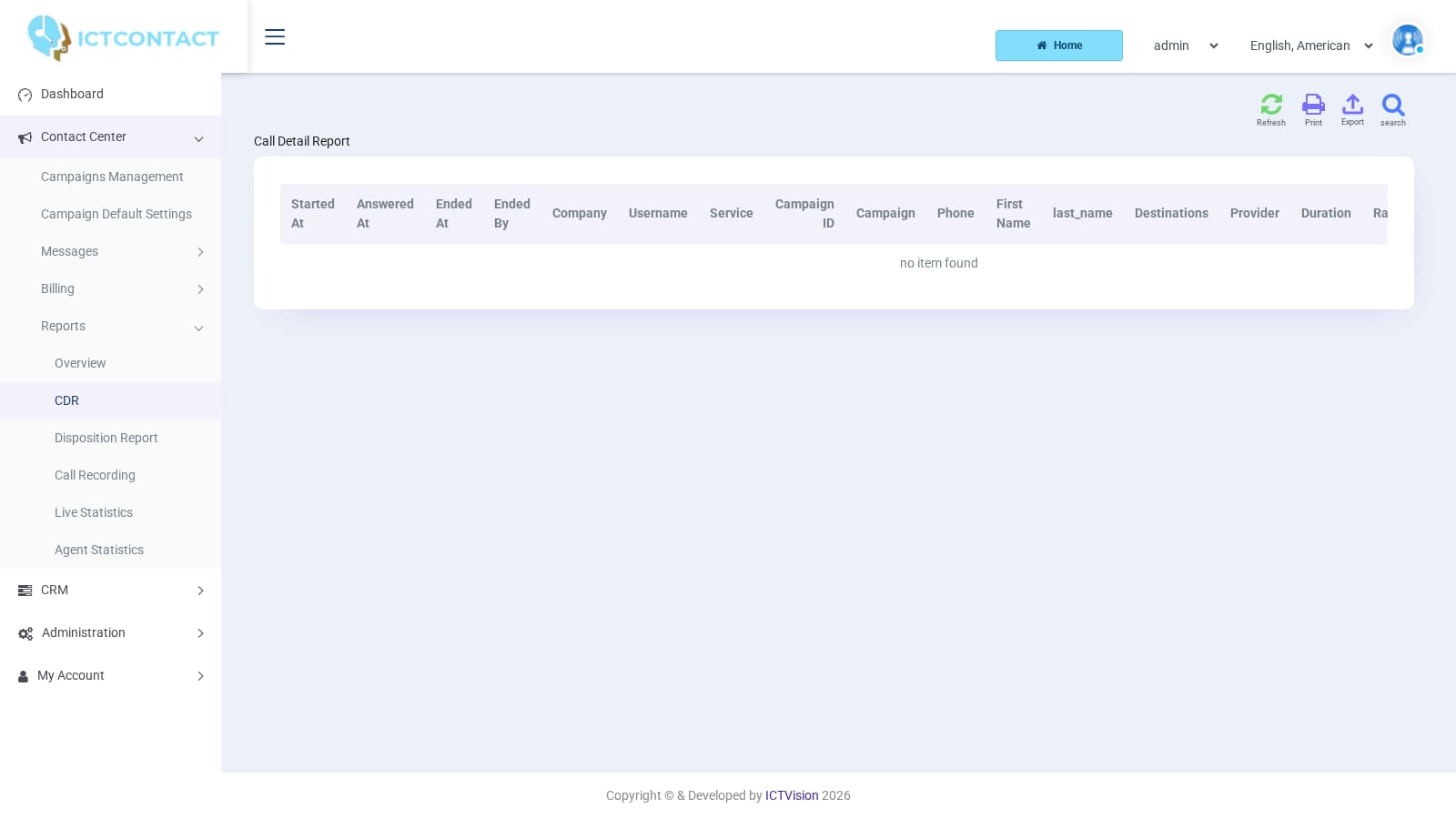This screenshot has width=1456, height=819.
Task: Open the English, American language dropdown
Action: point(1311,45)
